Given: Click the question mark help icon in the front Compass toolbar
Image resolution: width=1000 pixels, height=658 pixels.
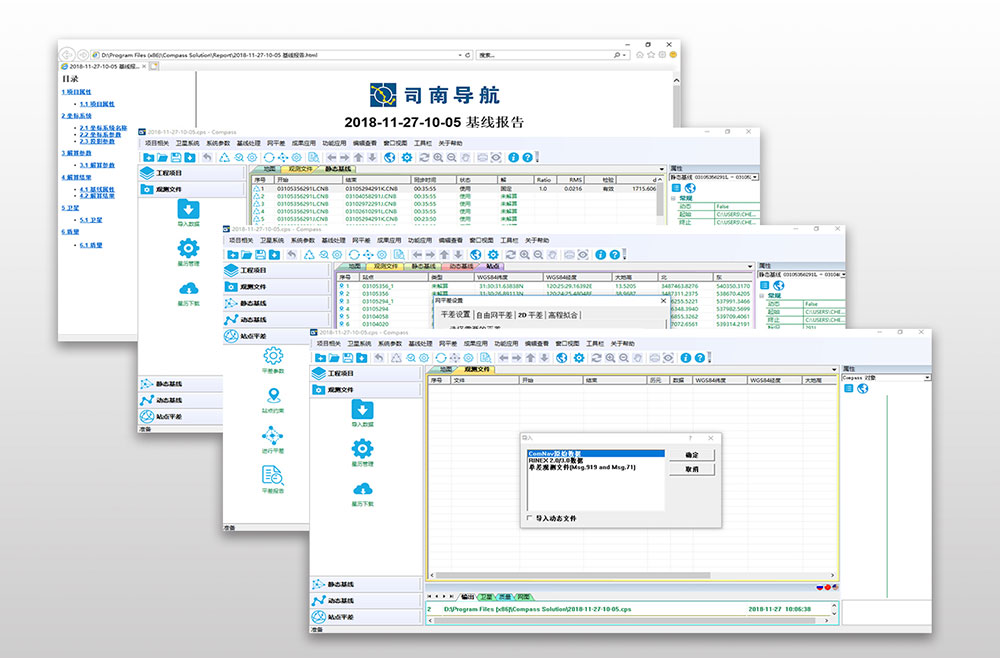Looking at the screenshot, I should pos(700,358).
